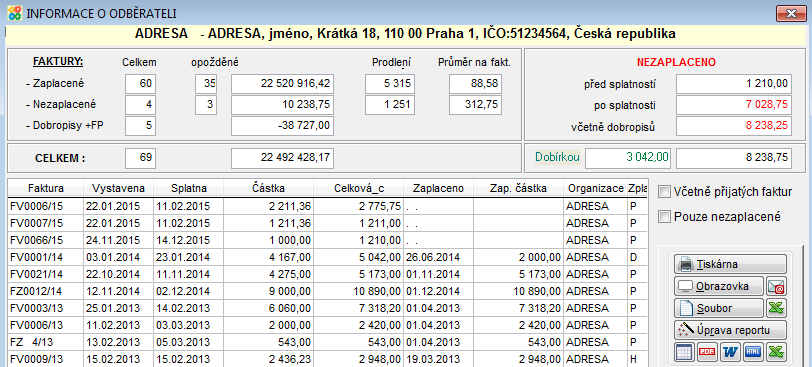The height and width of the screenshot is (367, 812).
Task: Click 'po splatnosti' field 7 028,75
Action: [734, 105]
